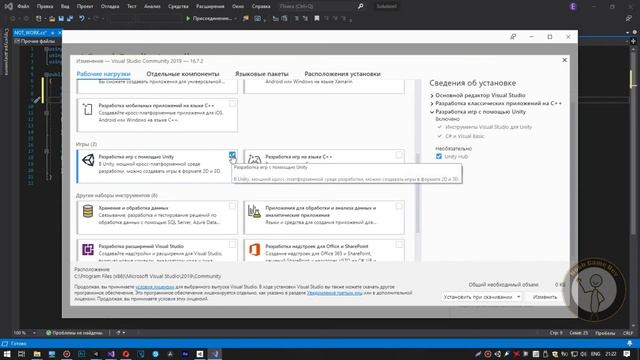Screen dimensions: 640x360
Task: Expand the classic C++ applications details node
Action: [432, 103]
